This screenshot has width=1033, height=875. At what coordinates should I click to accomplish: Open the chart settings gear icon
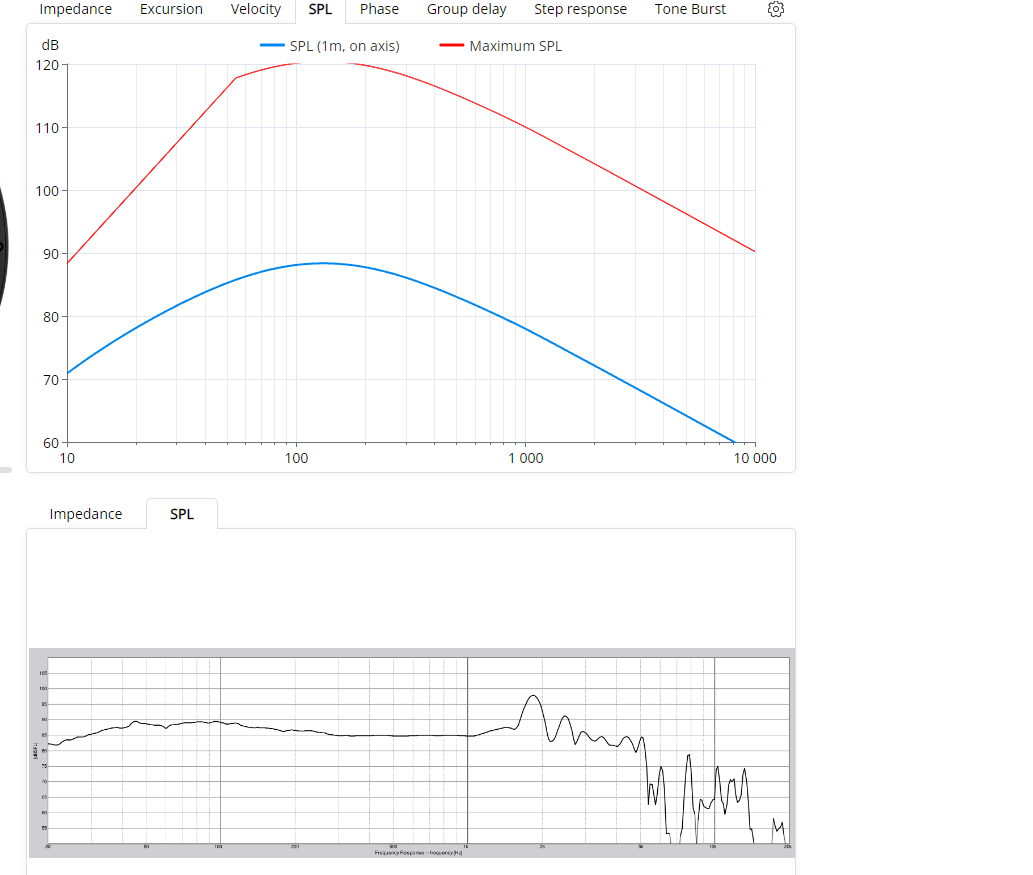[775, 9]
